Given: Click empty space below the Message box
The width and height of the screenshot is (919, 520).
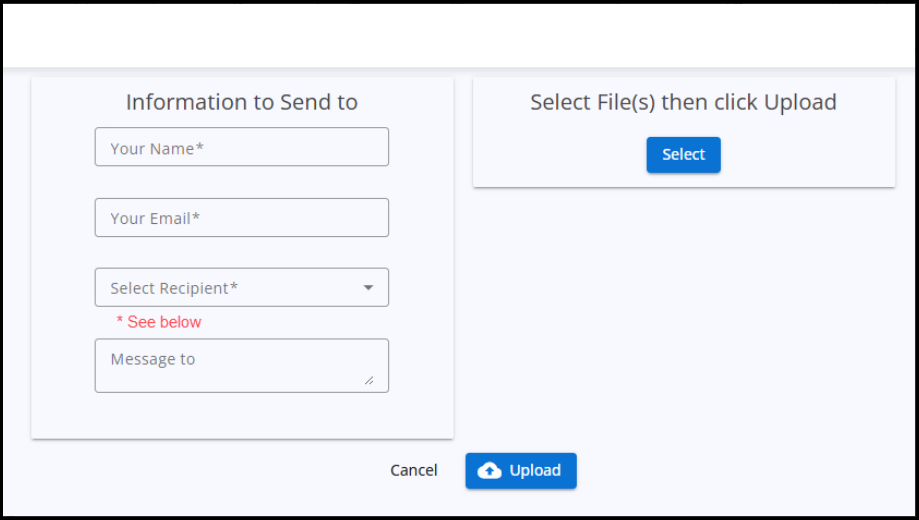Looking at the screenshot, I should pyautogui.click(x=241, y=415).
